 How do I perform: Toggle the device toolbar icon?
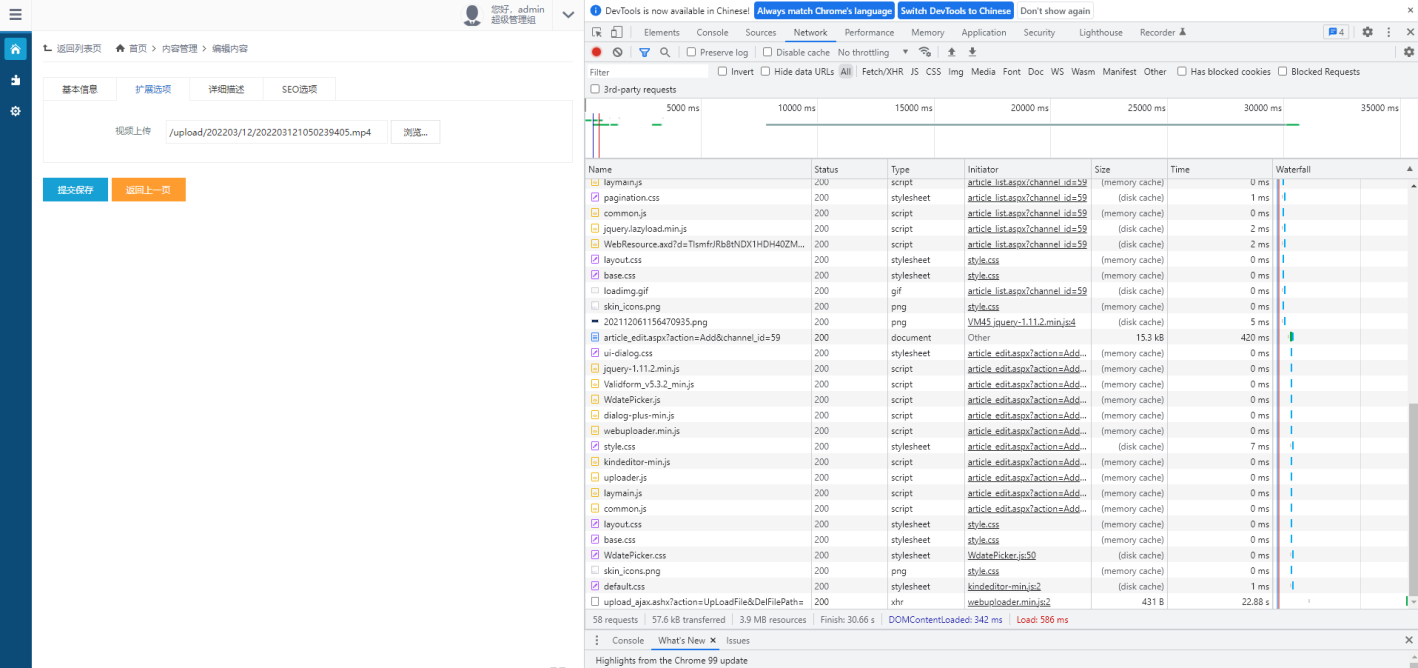pyautogui.click(x=616, y=32)
